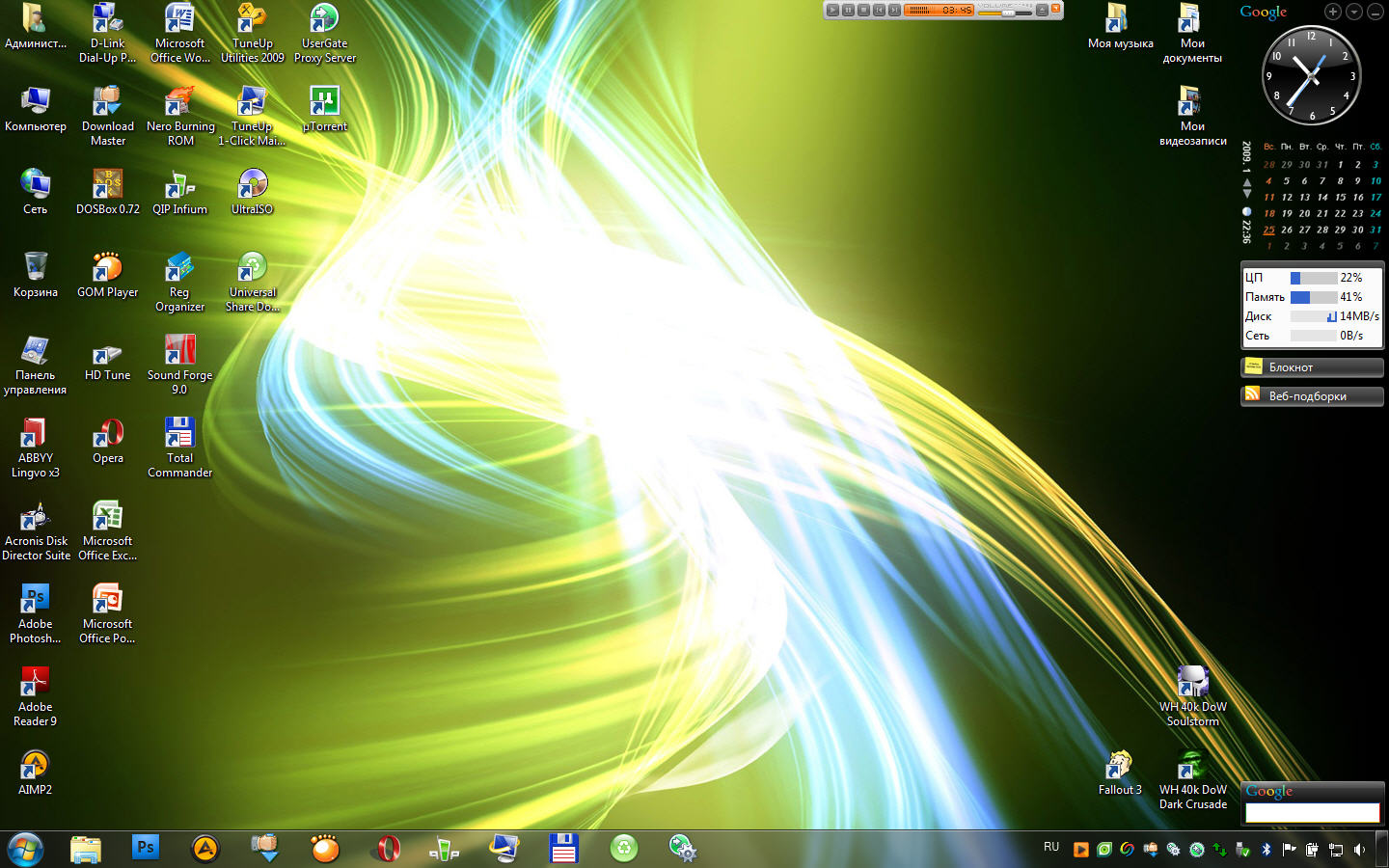The width and height of the screenshot is (1389, 868).
Task: Select the GOM Player desktop icon
Action: tap(107, 274)
